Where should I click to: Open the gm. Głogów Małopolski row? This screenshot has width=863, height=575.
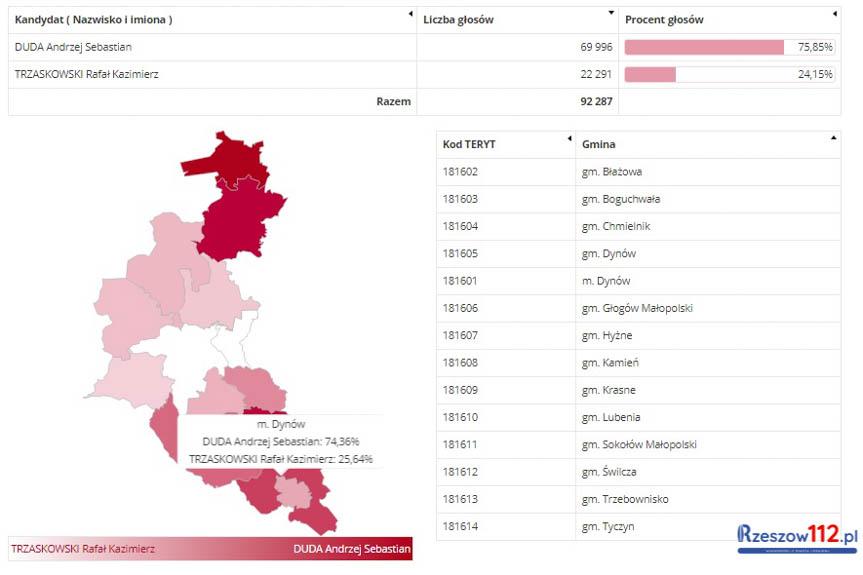point(637,308)
